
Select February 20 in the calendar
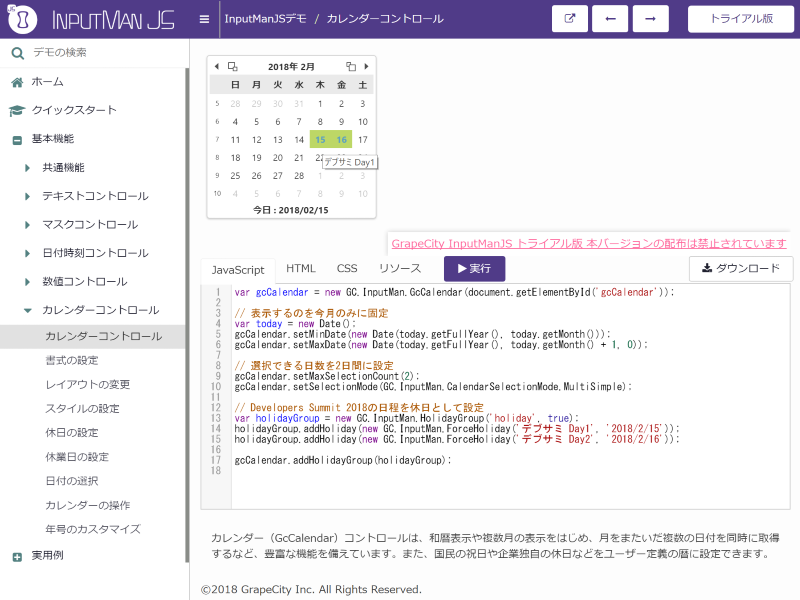coord(278,158)
